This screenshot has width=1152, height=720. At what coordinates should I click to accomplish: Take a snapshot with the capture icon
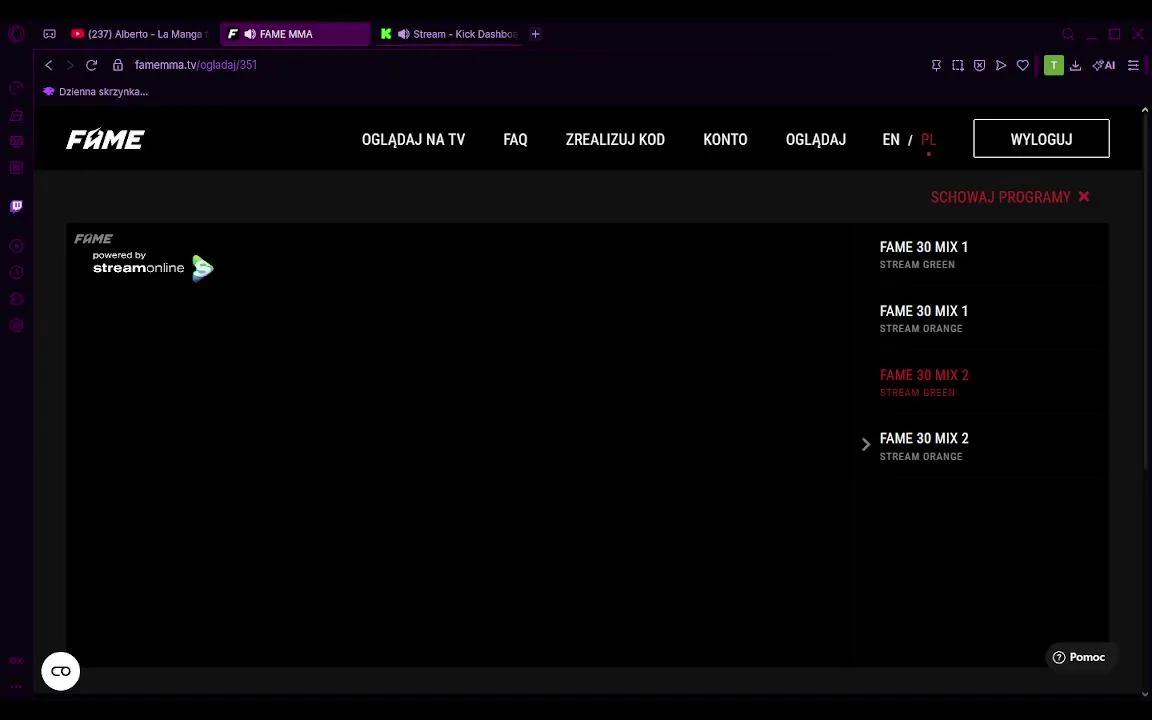[x=957, y=65]
